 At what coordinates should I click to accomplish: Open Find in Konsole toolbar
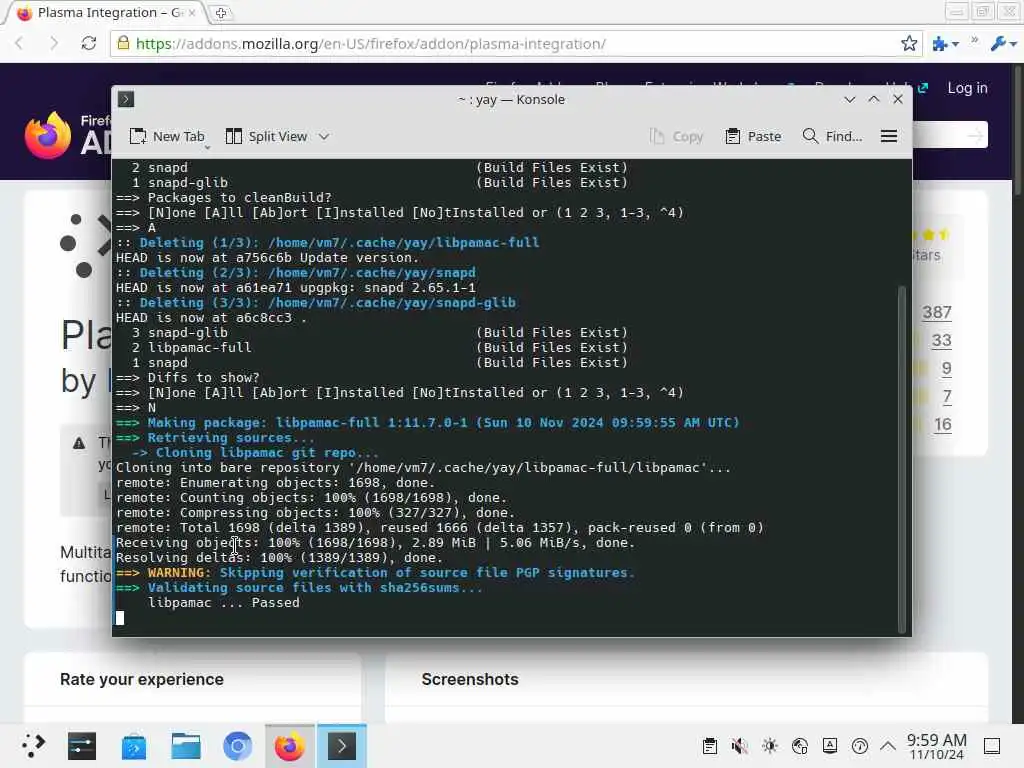(x=832, y=136)
